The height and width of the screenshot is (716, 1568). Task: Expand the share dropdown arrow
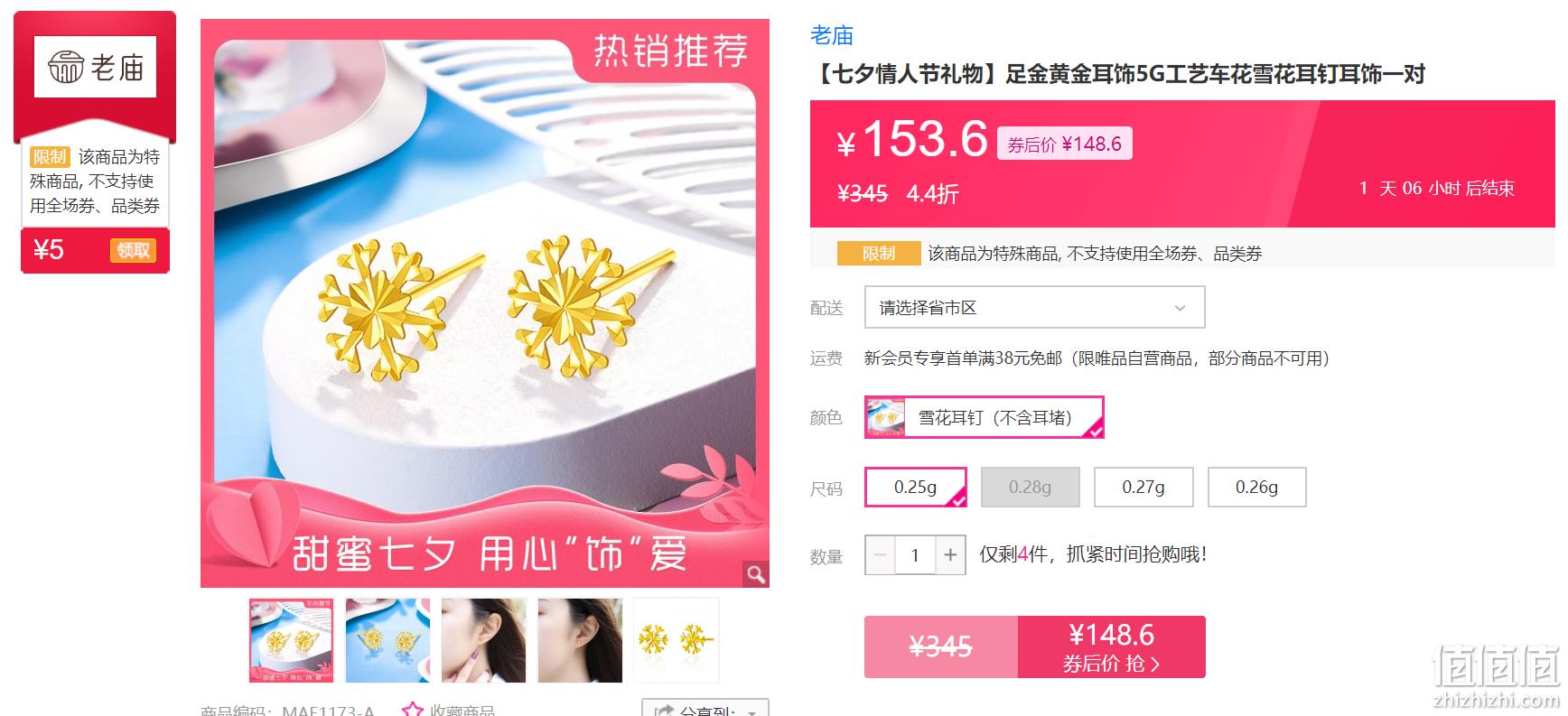(751, 712)
